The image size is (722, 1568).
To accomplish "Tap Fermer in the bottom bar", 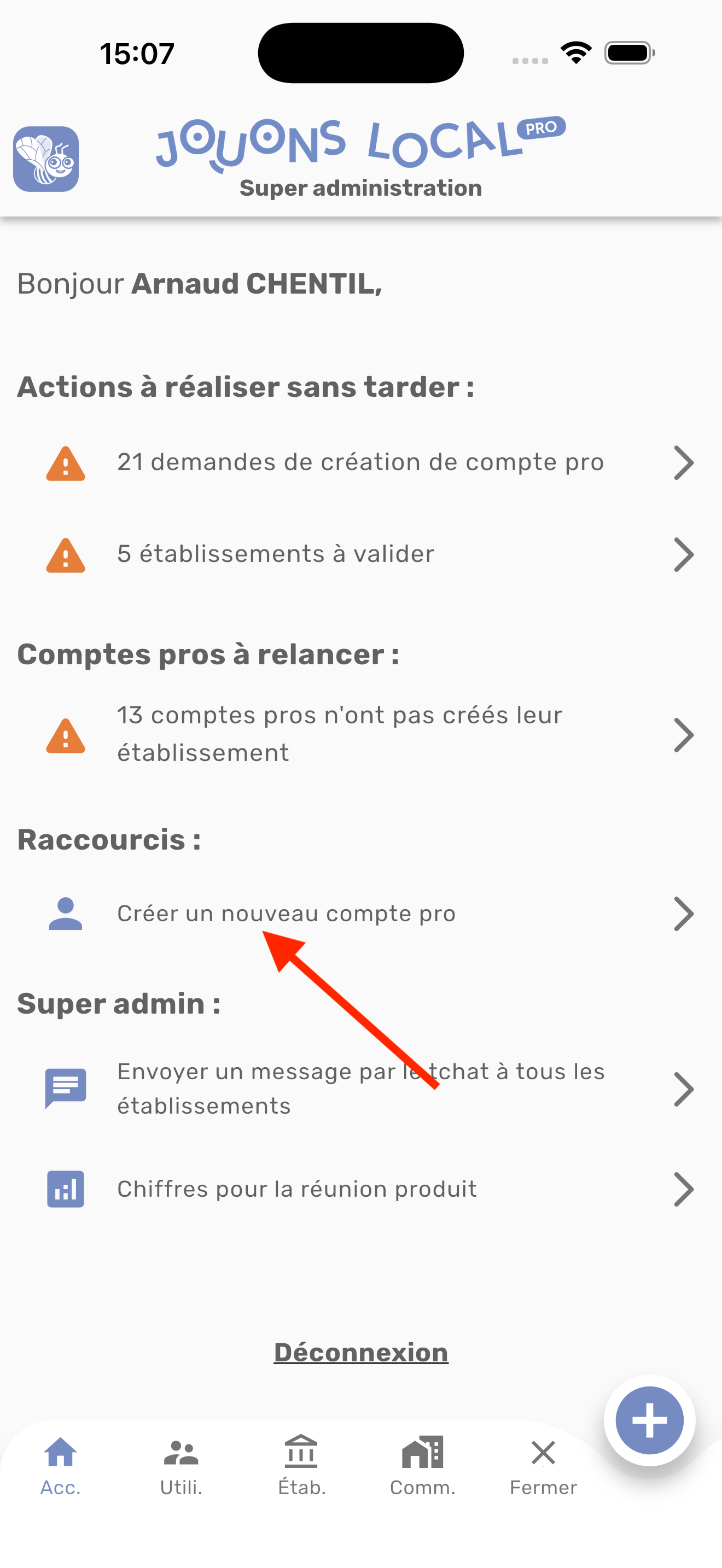I will 543,1467.
